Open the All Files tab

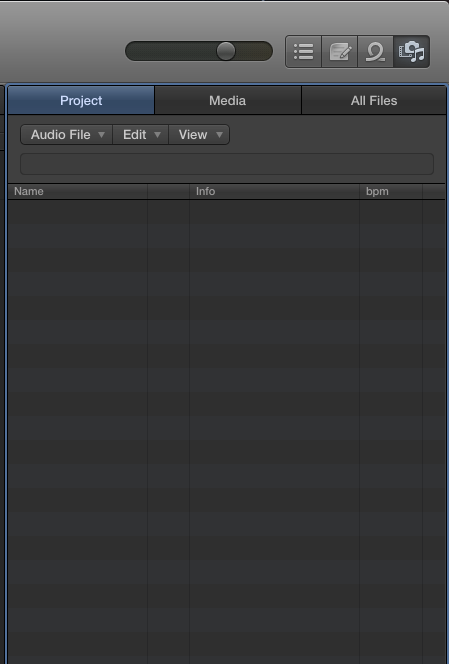pyautogui.click(x=374, y=100)
